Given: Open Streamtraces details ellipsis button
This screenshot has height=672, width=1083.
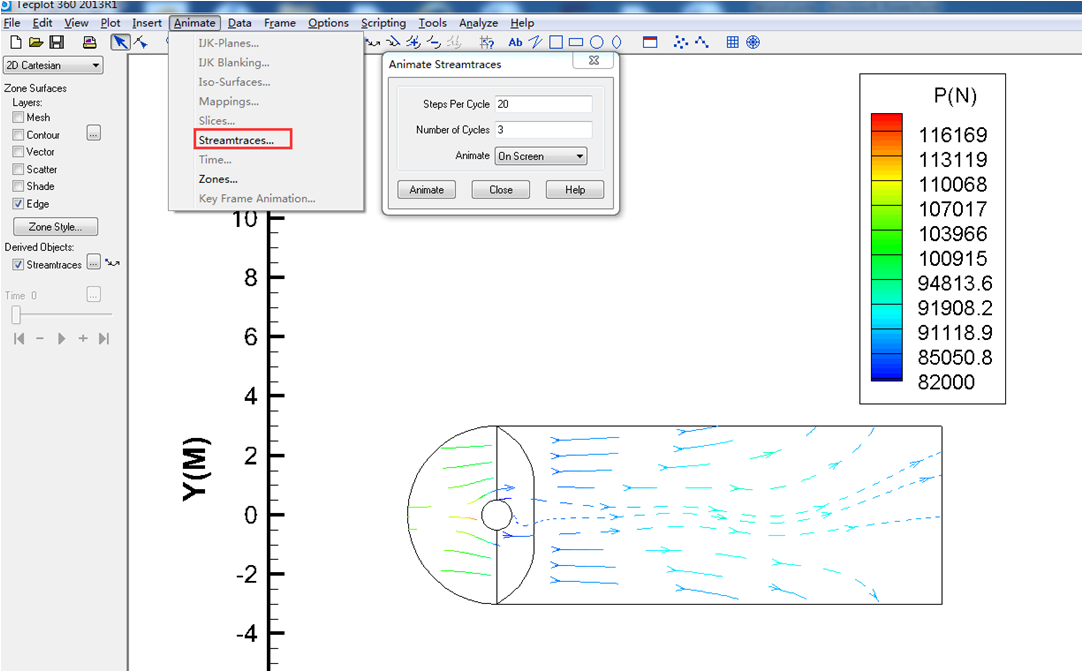Looking at the screenshot, I should (x=93, y=262).
